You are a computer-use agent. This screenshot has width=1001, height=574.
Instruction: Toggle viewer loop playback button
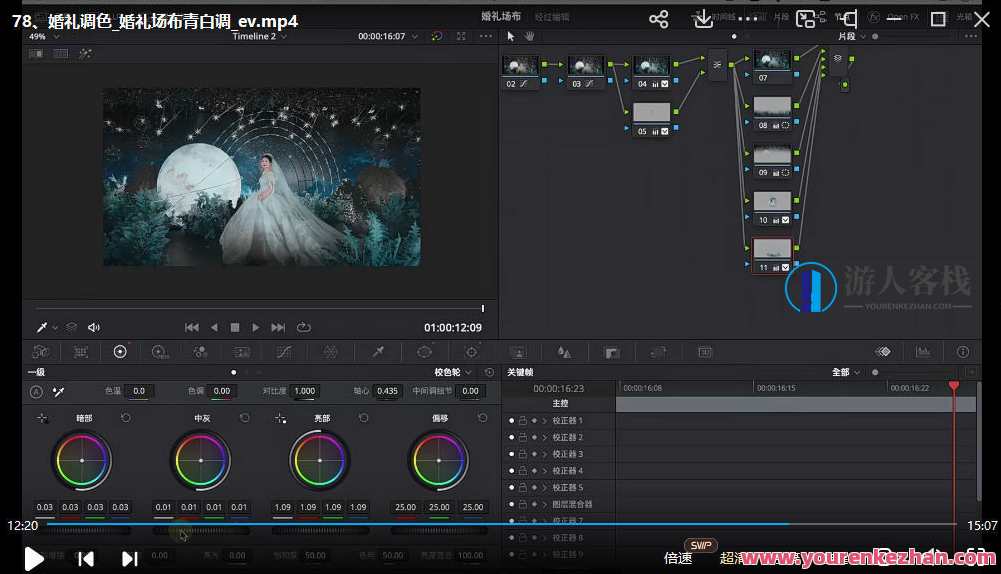point(303,327)
